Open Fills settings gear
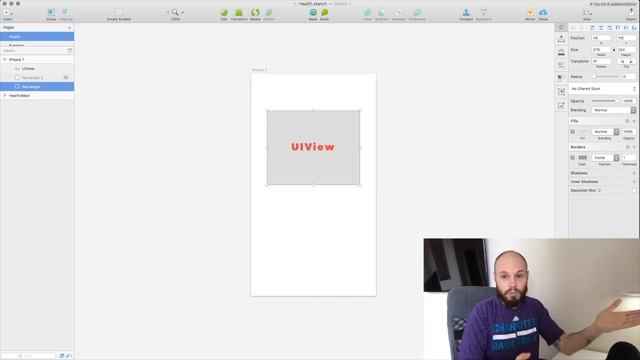The width and height of the screenshot is (640, 360). pyautogui.click(x=627, y=121)
